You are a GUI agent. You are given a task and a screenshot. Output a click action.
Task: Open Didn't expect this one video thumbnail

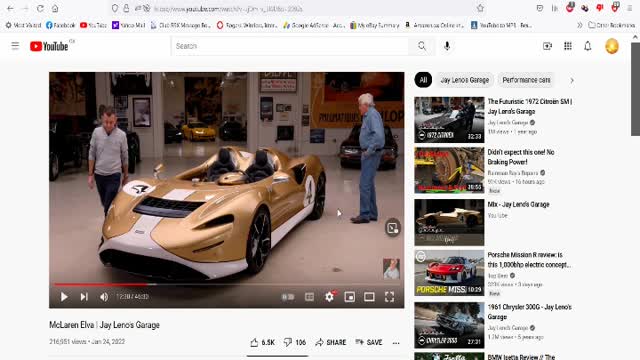(x=449, y=170)
